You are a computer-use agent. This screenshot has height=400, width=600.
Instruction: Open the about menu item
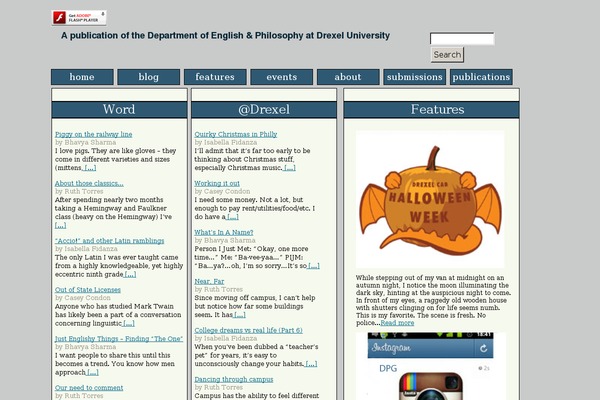click(x=348, y=77)
